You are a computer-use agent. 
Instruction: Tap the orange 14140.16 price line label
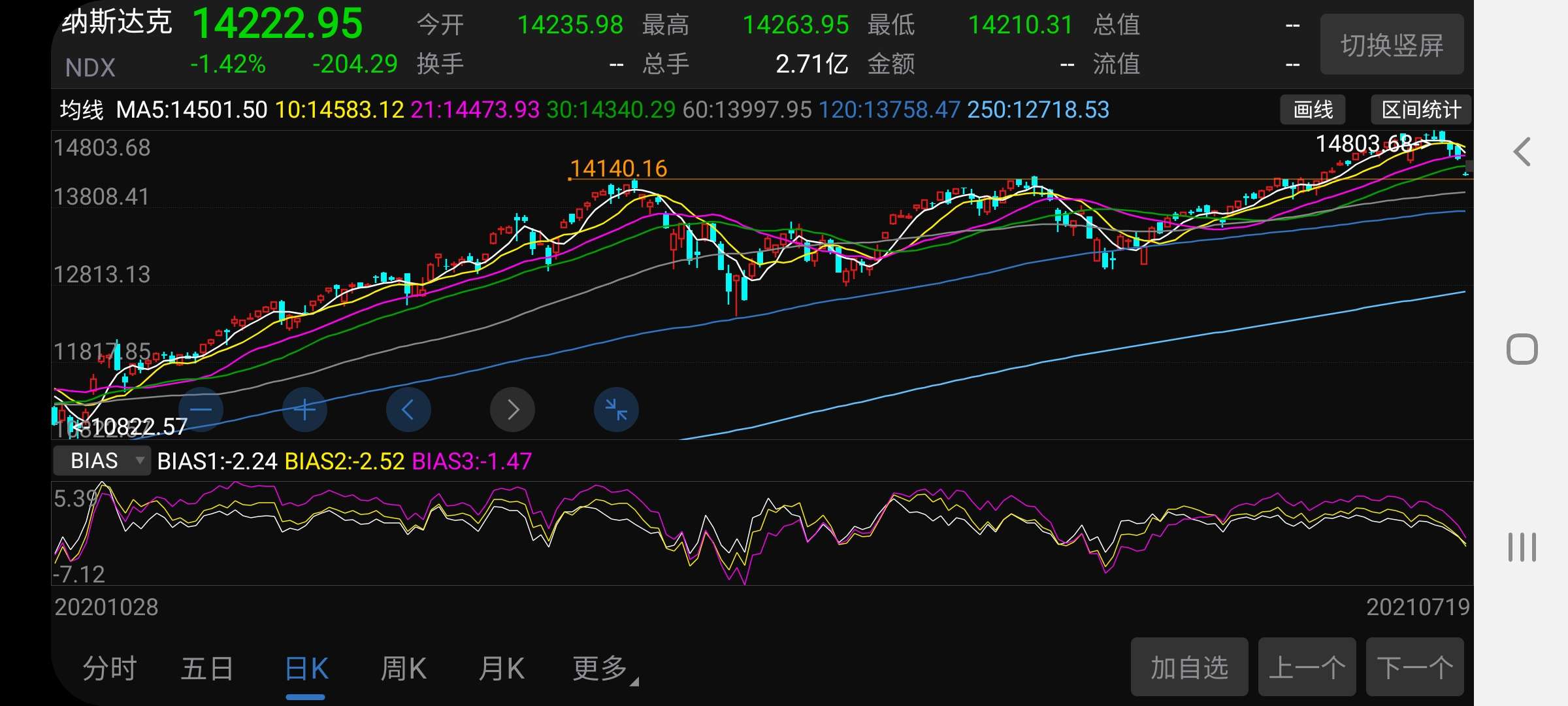(618, 169)
